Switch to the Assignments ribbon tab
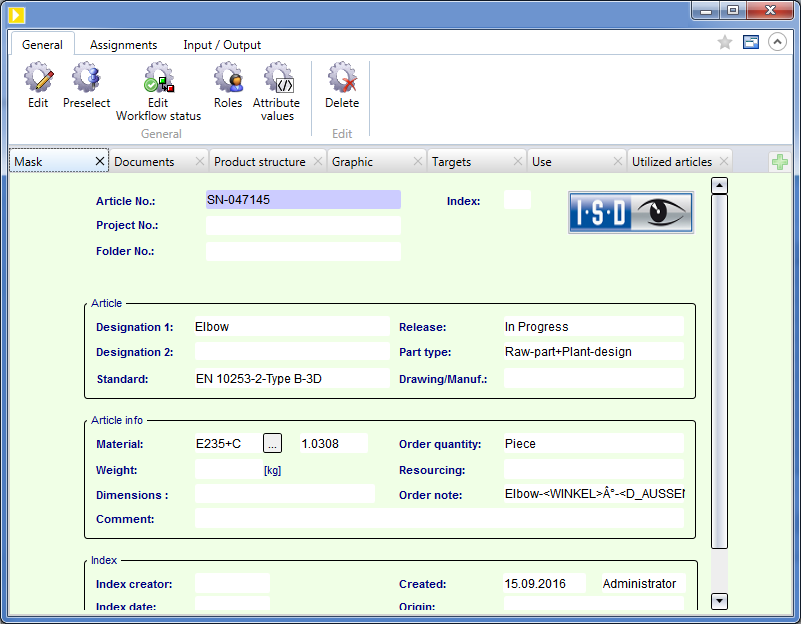This screenshot has height=624, width=801. click(123, 45)
